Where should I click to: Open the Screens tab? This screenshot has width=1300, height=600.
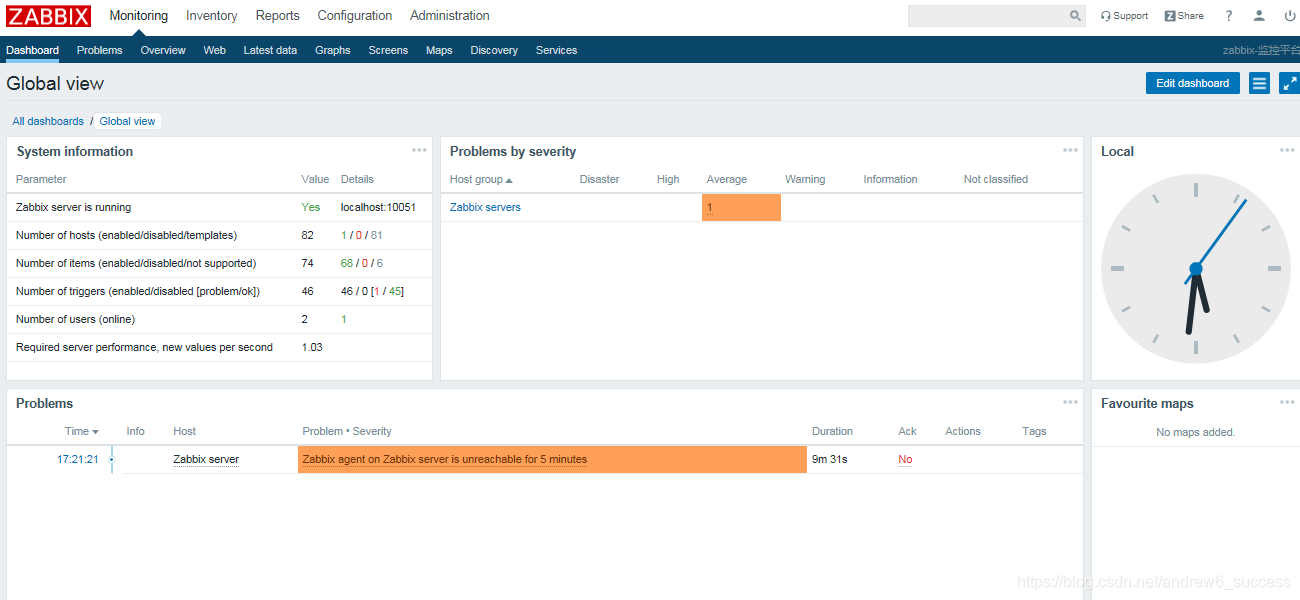[x=388, y=50]
